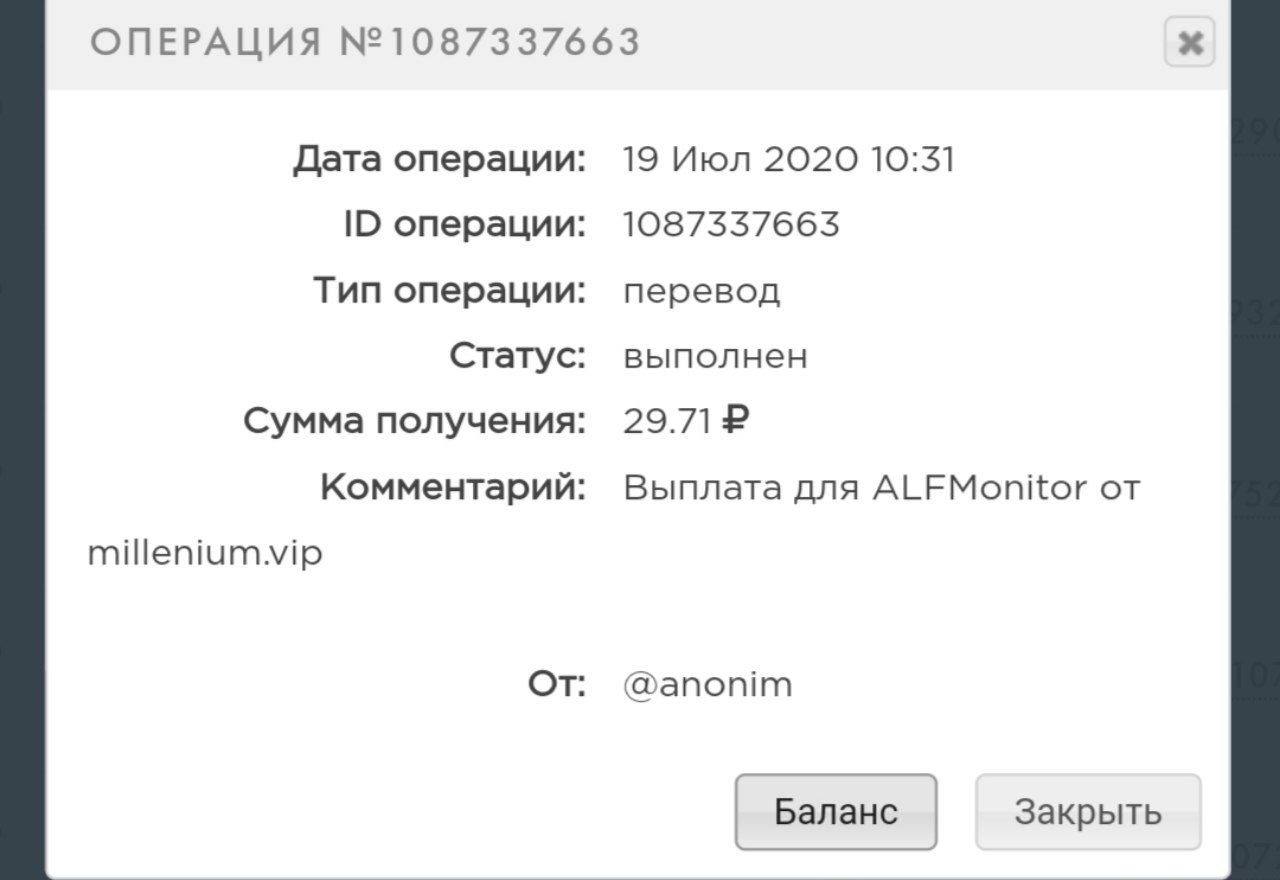
Task: Click the sender name @anonim
Action: pos(707,685)
